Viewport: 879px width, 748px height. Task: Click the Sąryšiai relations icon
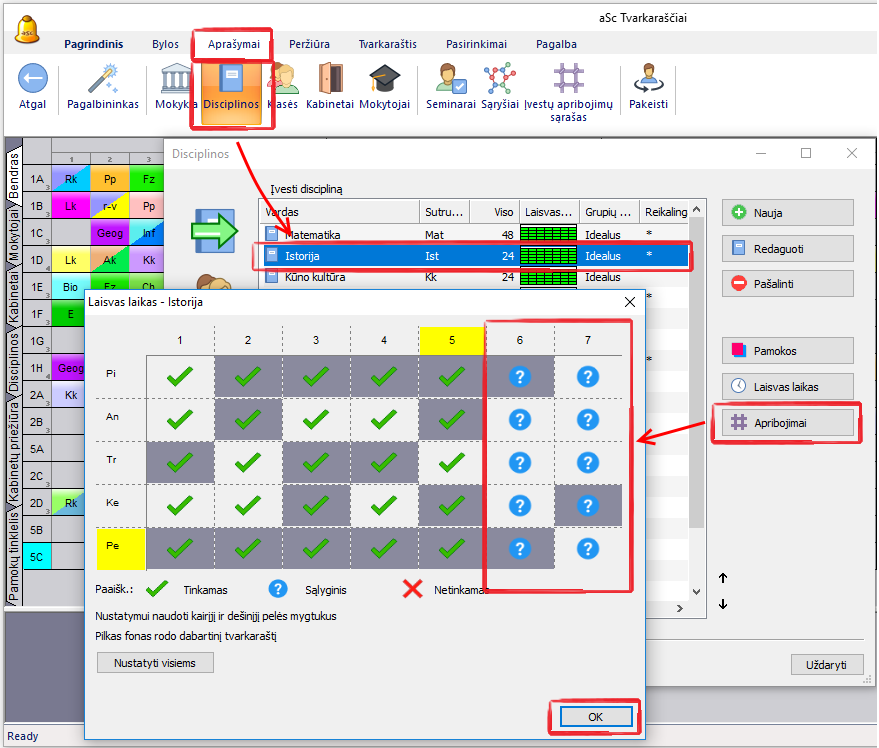(x=499, y=80)
